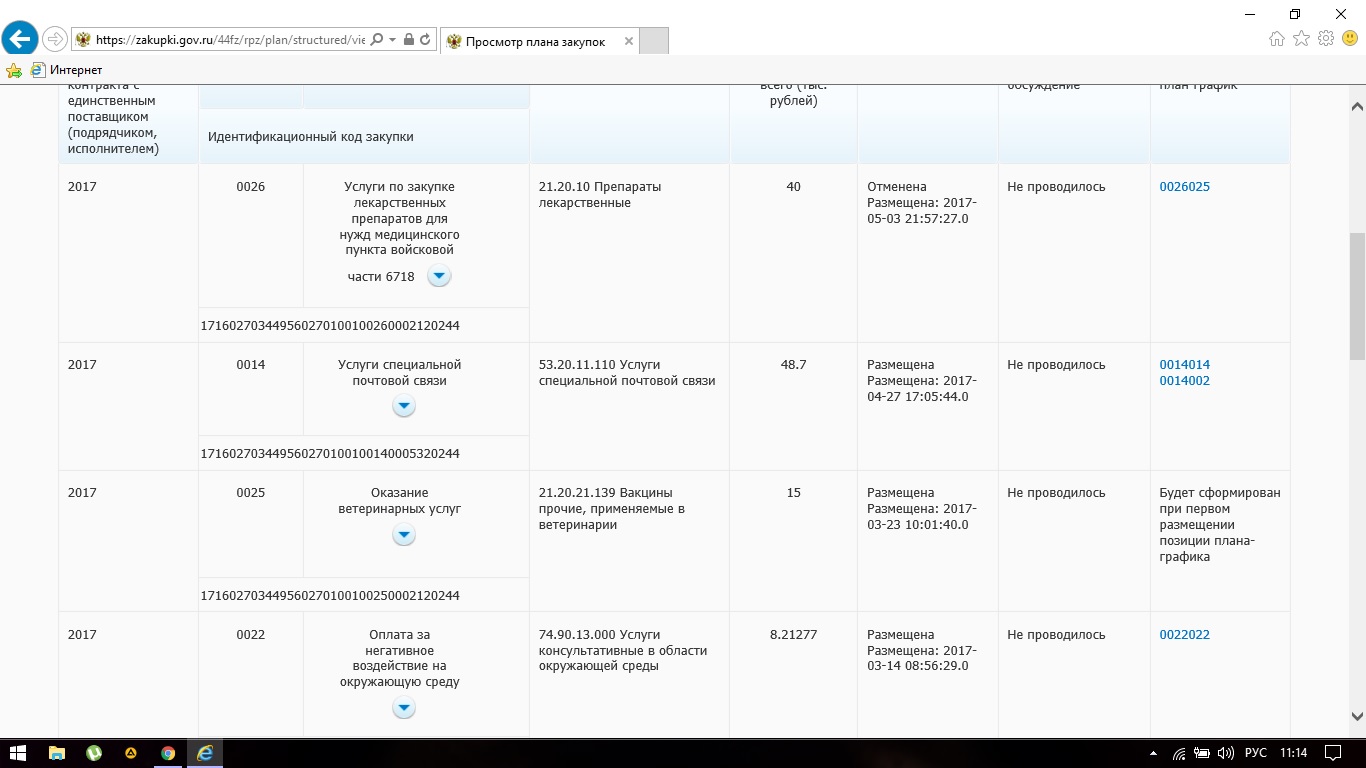Open the Internet Explorer home page icon
This screenshot has width=1366, height=768.
pos(1277,39)
